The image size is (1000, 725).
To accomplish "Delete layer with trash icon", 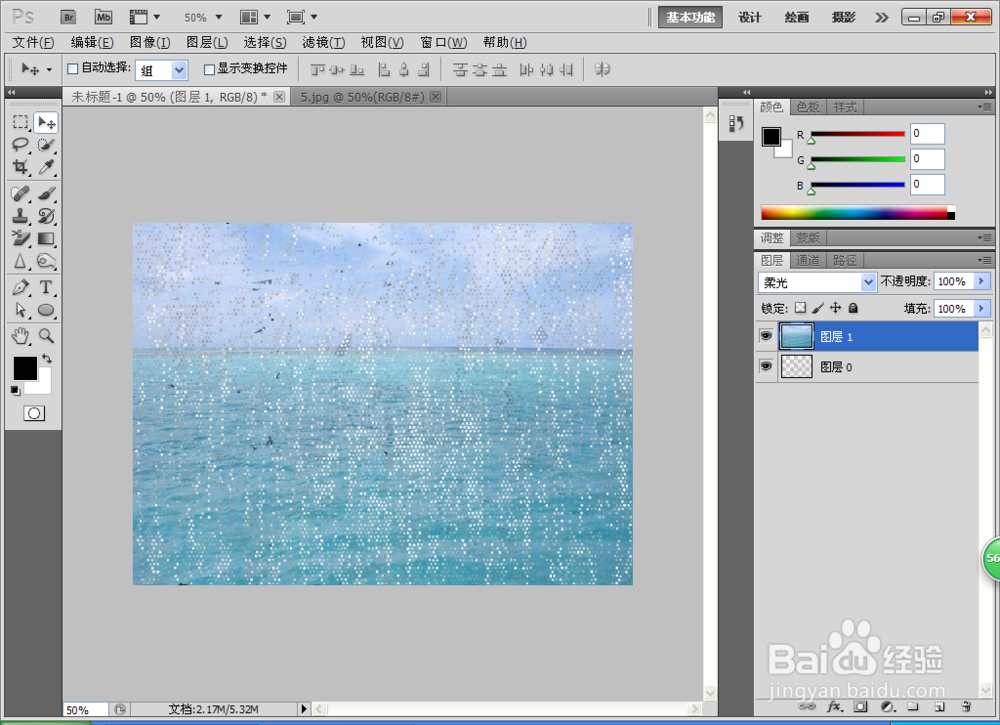I will (966, 707).
